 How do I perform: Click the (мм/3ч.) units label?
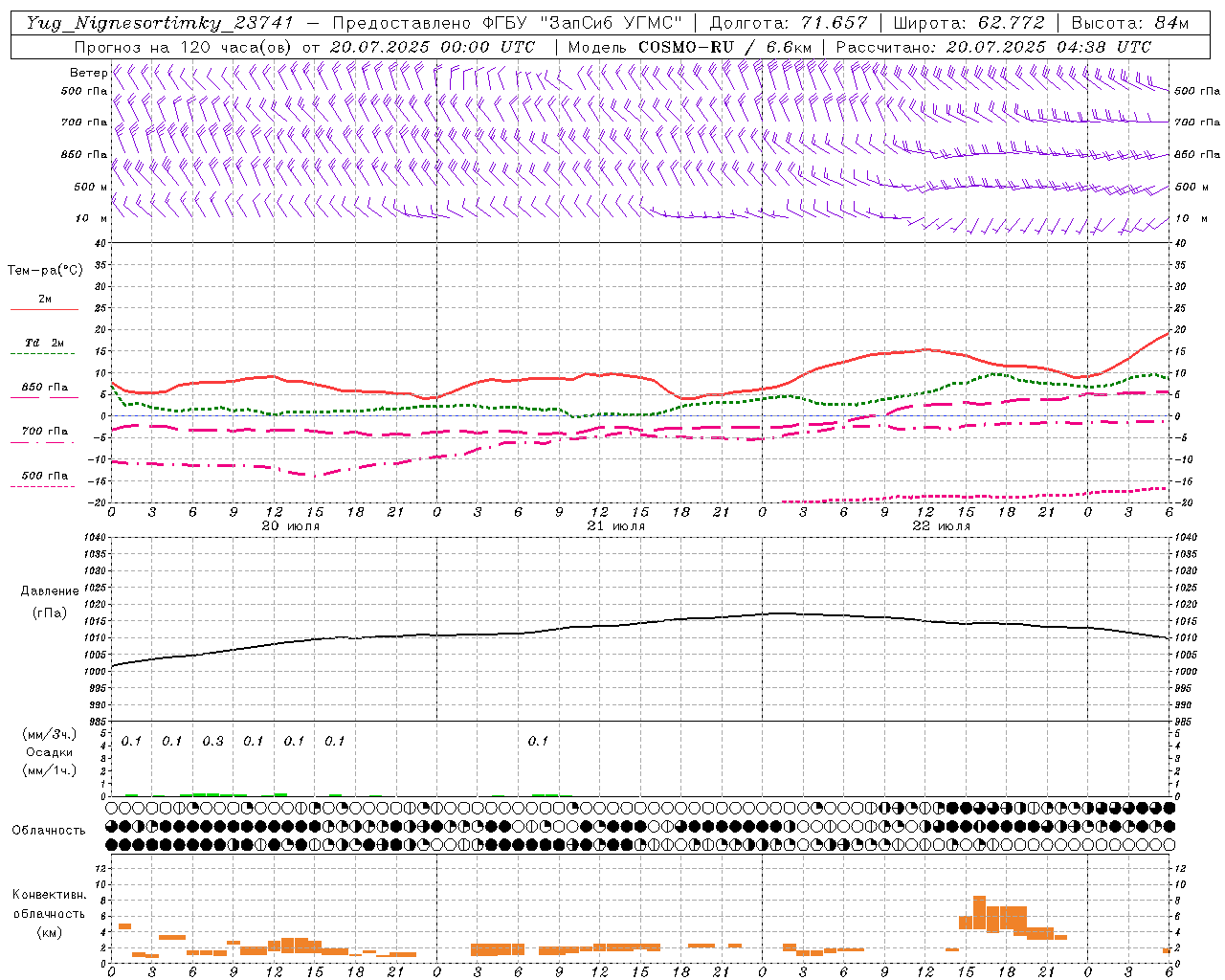click(x=49, y=734)
